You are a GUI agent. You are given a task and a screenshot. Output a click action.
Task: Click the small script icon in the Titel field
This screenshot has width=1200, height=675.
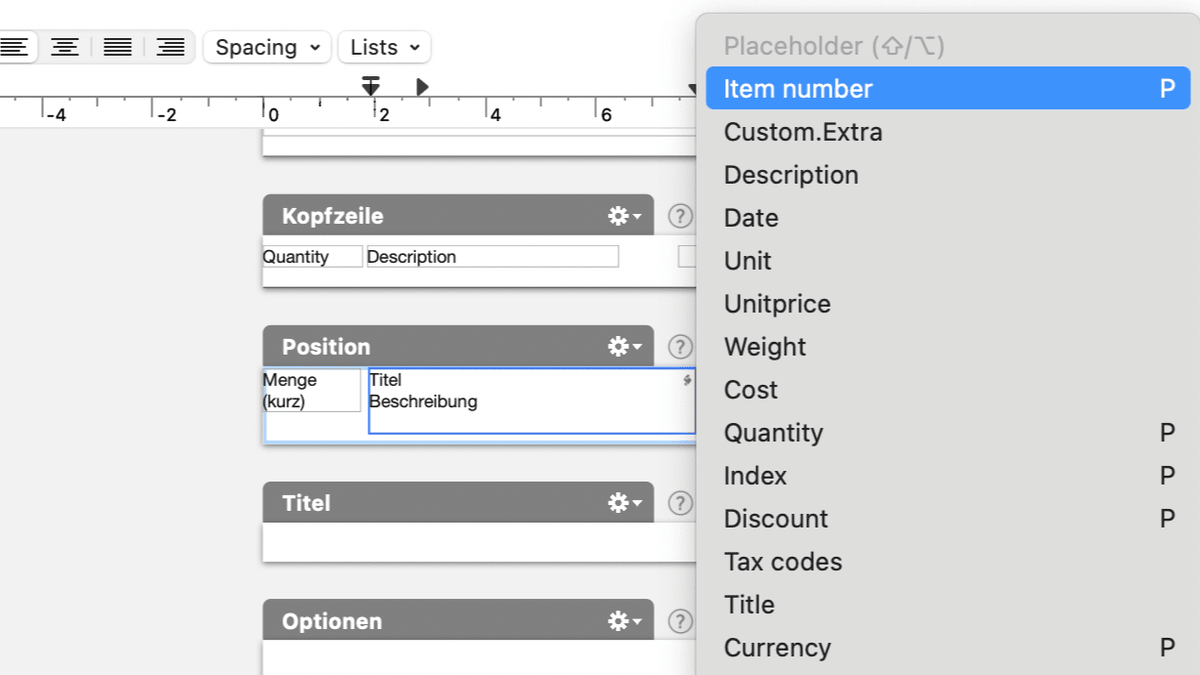(x=687, y=380)
